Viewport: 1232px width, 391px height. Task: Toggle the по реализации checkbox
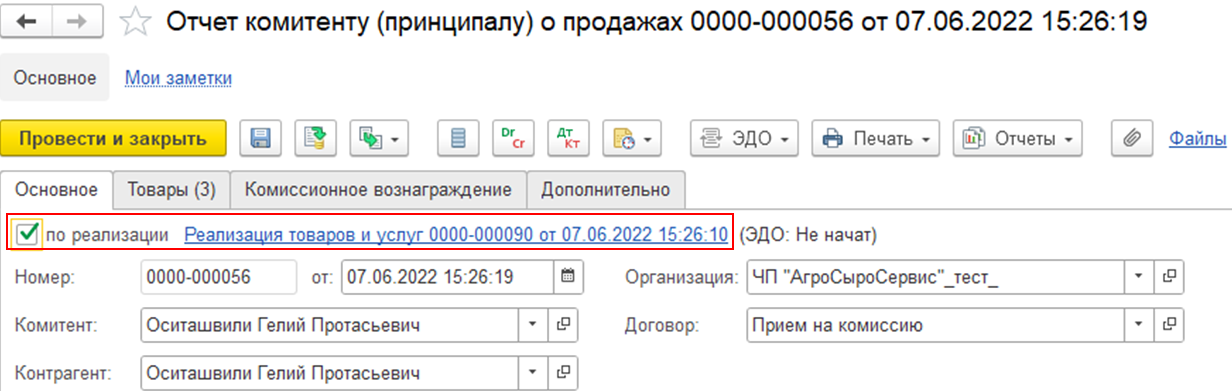(28, 234)
